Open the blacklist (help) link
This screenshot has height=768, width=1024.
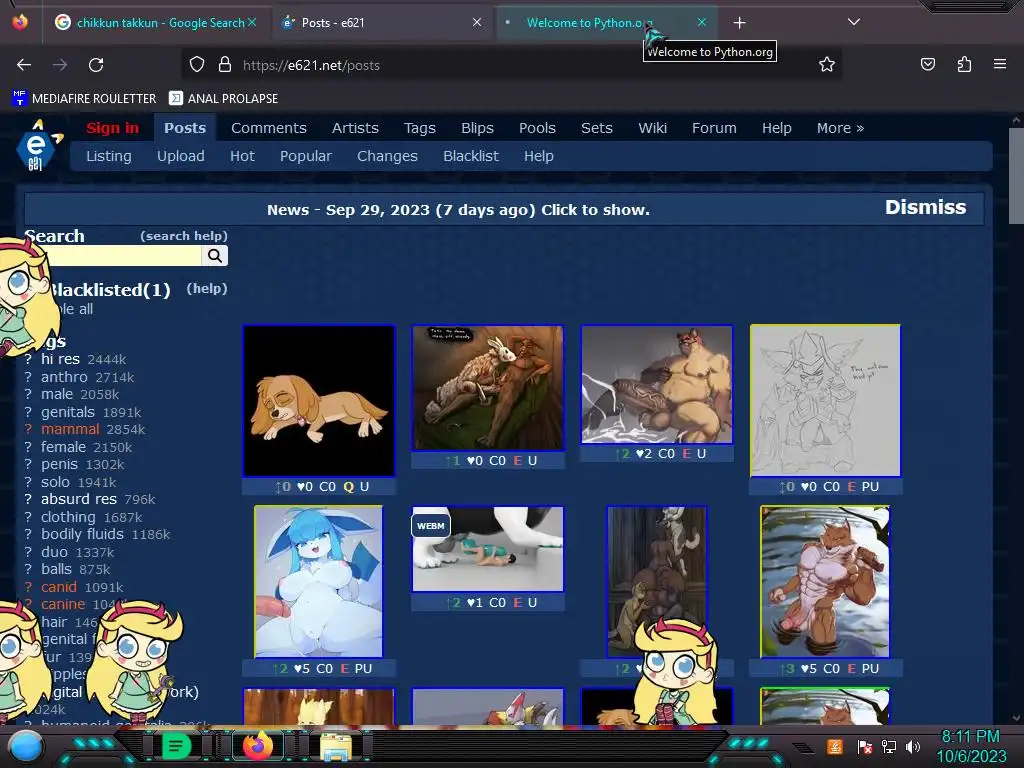pos(207,289)
